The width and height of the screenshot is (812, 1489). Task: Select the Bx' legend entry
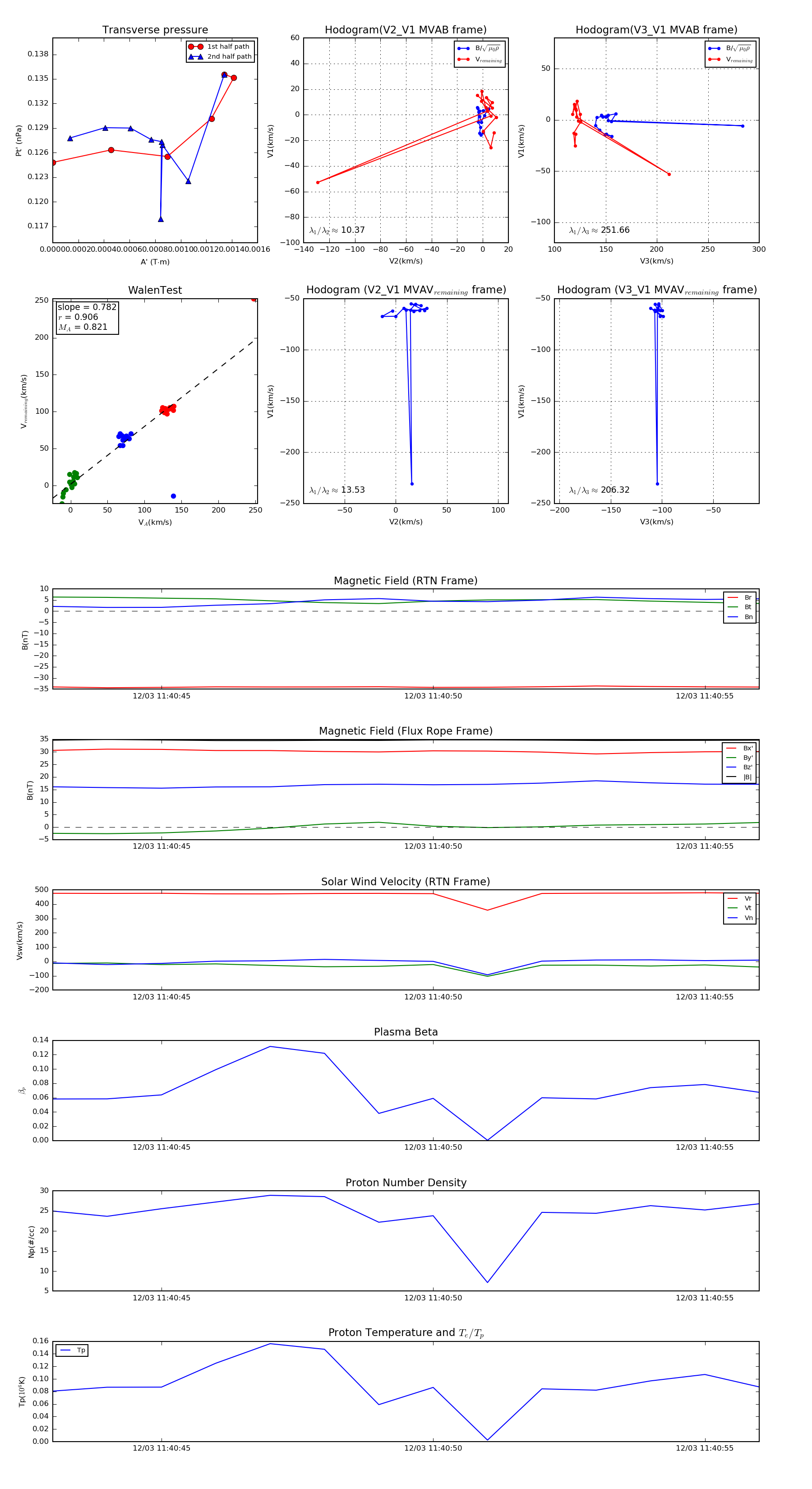(739, 748)
